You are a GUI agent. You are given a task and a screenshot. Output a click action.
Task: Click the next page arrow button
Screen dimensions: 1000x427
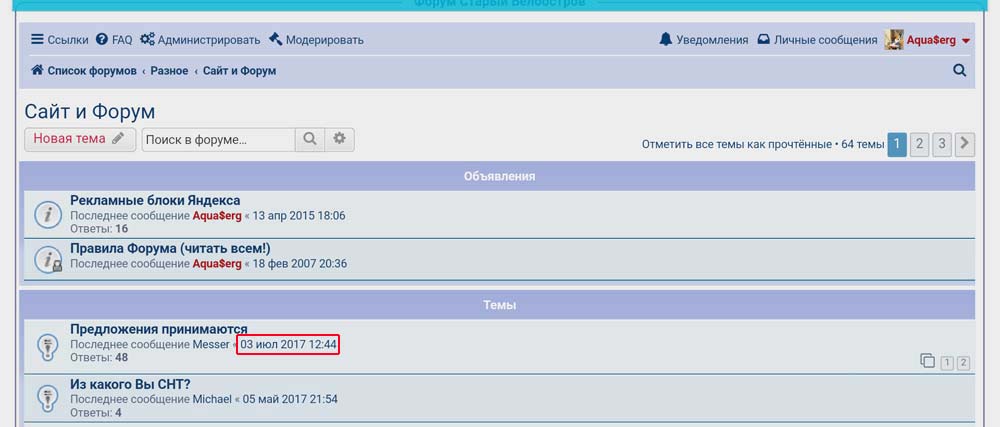(965, 144)
